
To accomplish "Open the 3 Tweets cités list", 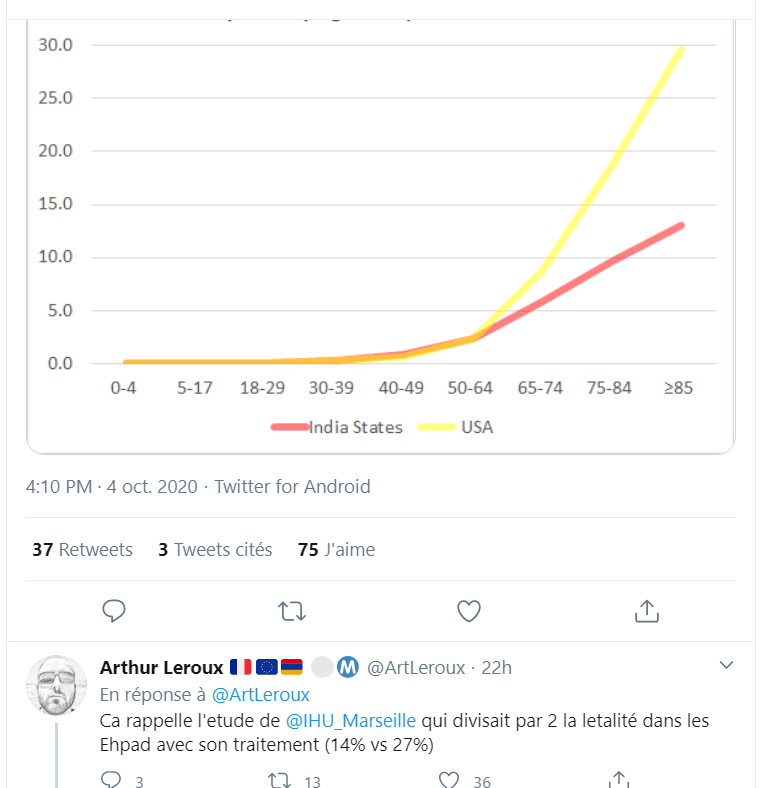I will 215,550.
